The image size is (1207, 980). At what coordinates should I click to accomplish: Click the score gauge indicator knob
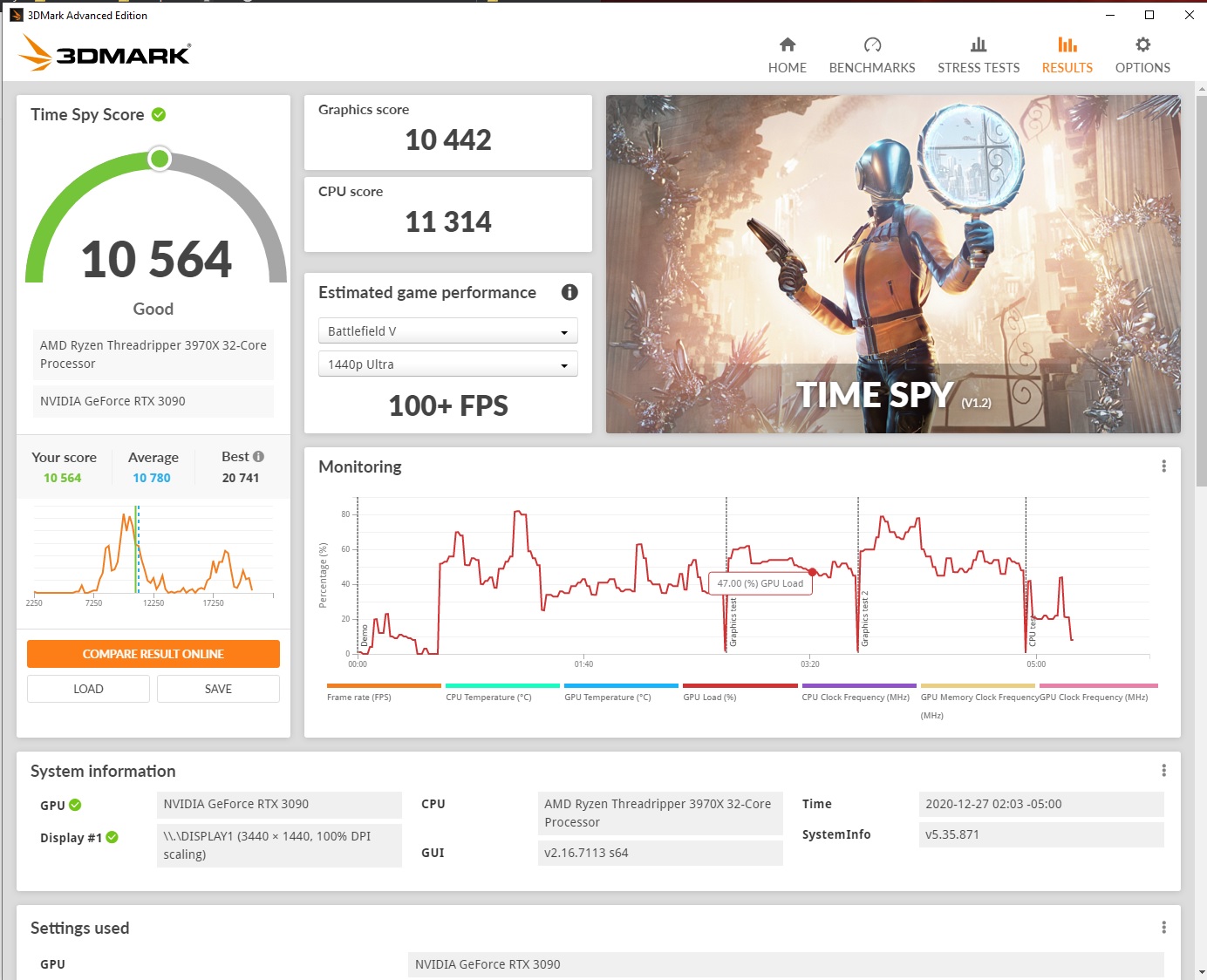(160, 159)
